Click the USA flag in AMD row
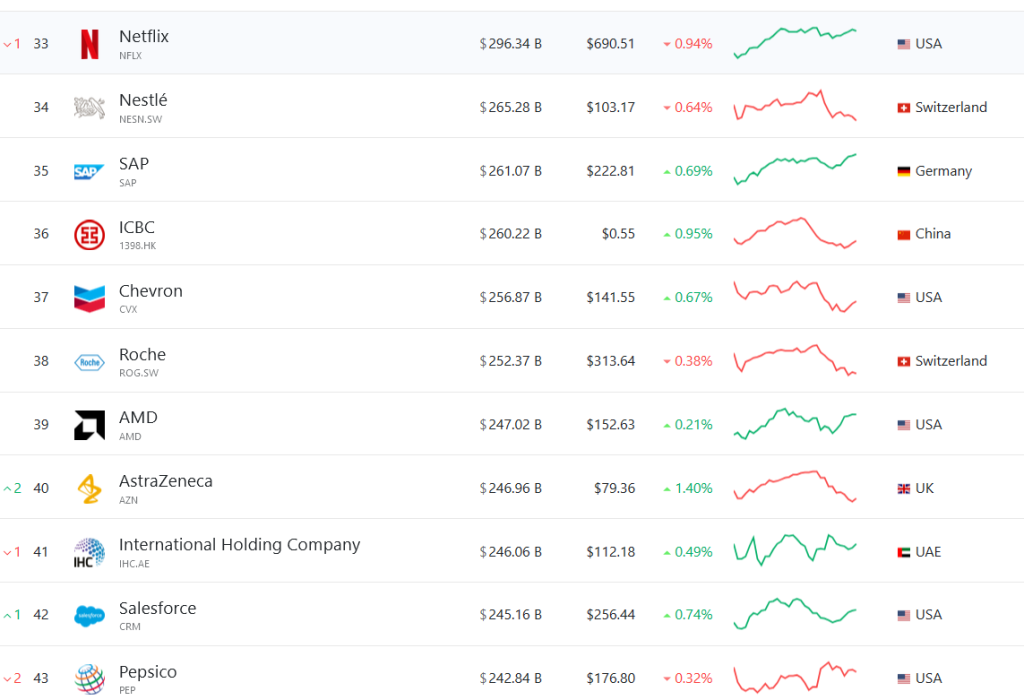Image resolution: width=1024 pixels, height=700 pixels. 904,425
